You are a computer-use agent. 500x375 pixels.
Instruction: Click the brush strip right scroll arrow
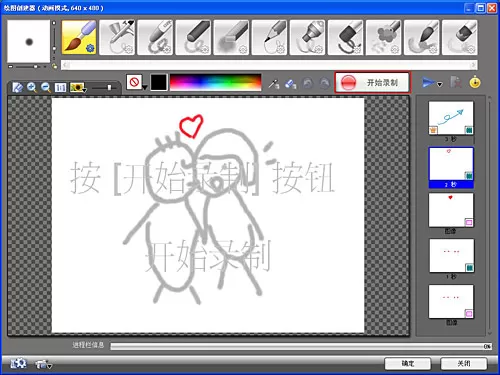click(x=473, y=65)
